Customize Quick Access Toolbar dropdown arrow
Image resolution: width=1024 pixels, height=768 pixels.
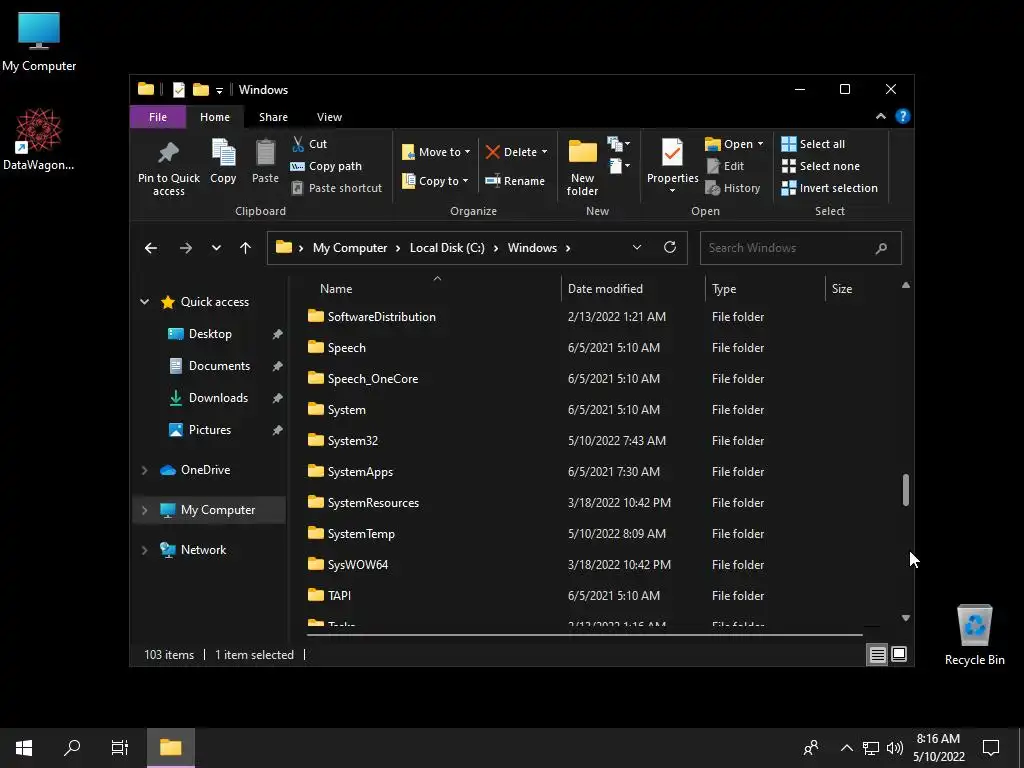219,90
